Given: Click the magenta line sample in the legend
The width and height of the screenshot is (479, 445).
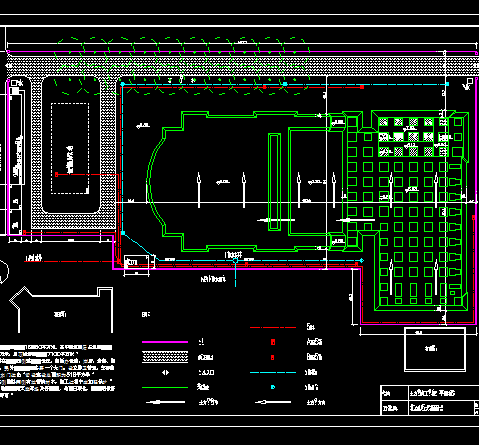Looking at the screenshot, I should pos(165,342).
